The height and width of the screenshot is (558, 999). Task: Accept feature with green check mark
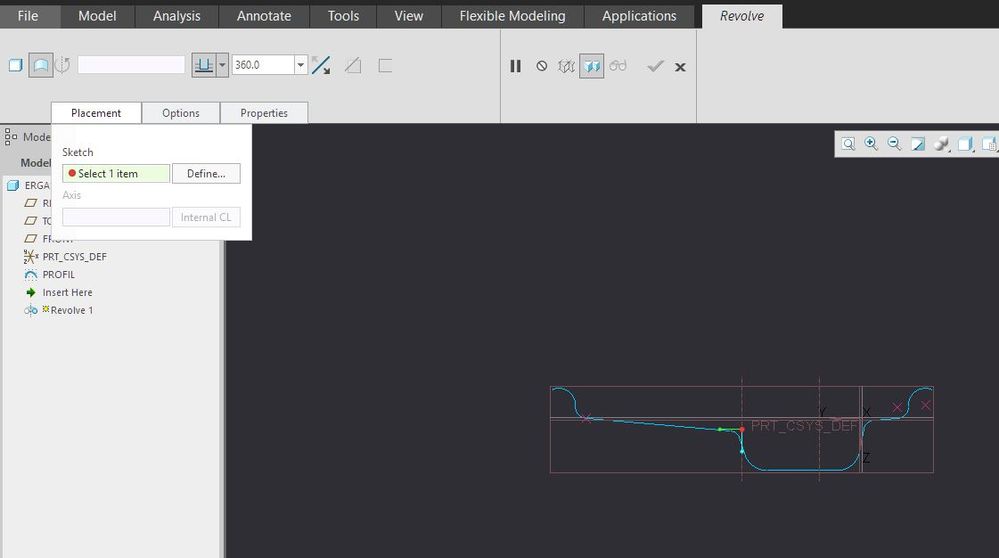click(x=655, y=66)
